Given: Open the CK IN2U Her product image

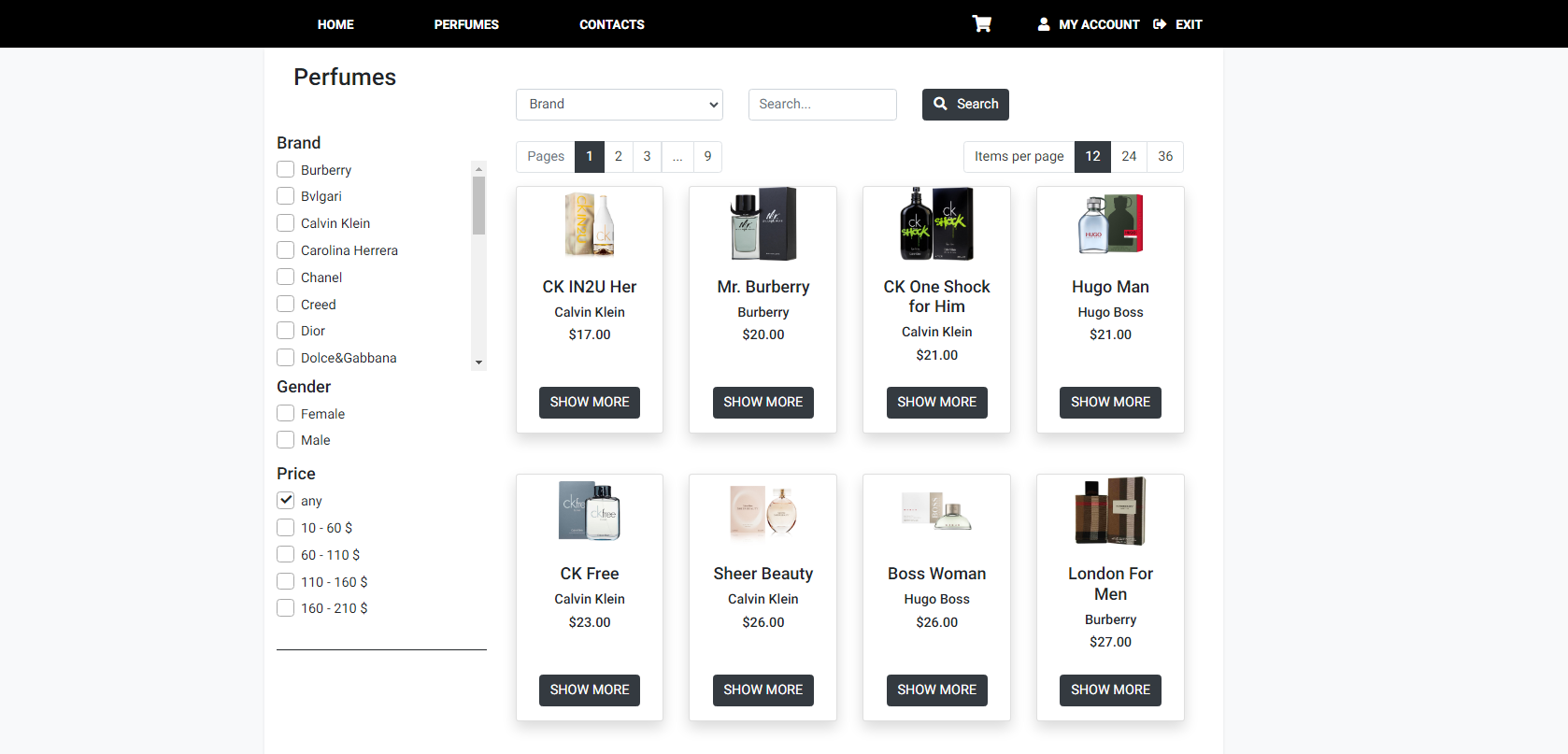Looking at the screenshot, I should click(x=590, y=224).
